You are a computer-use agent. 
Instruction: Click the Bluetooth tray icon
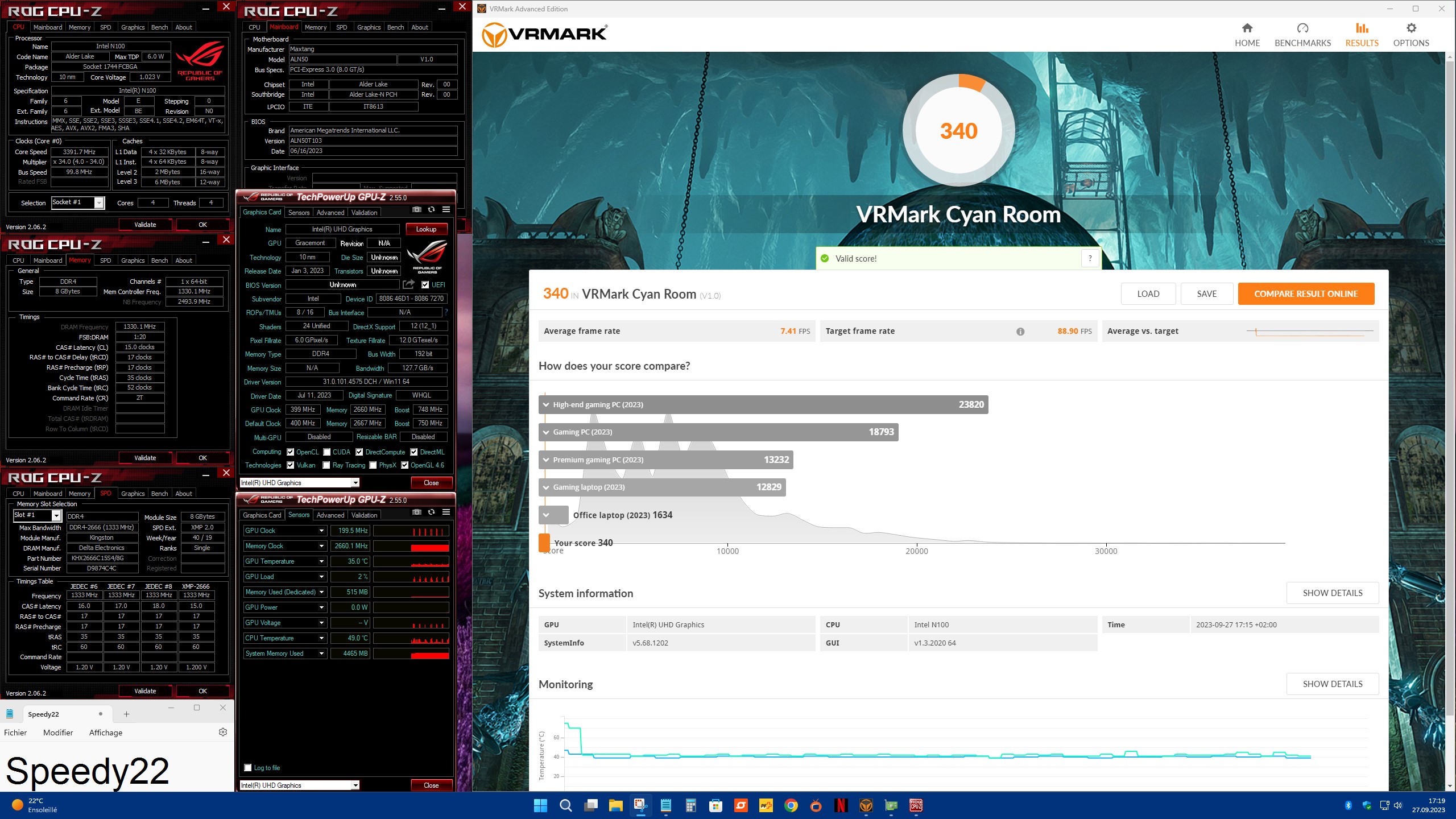[x=1348, y=805]
